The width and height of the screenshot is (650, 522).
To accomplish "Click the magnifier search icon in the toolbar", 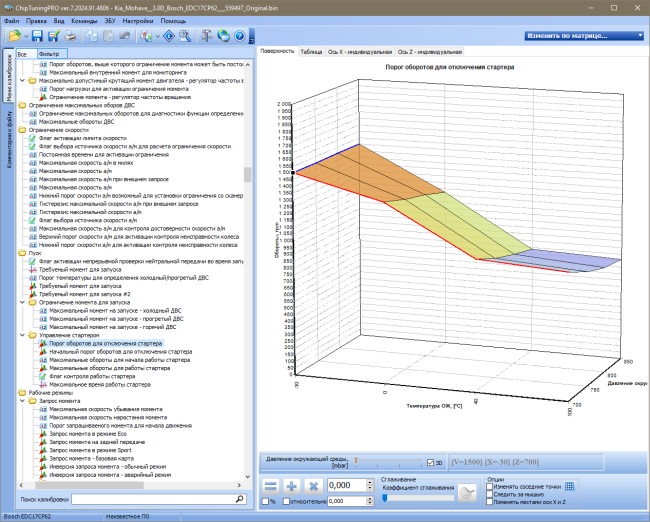I will [185, 36].
